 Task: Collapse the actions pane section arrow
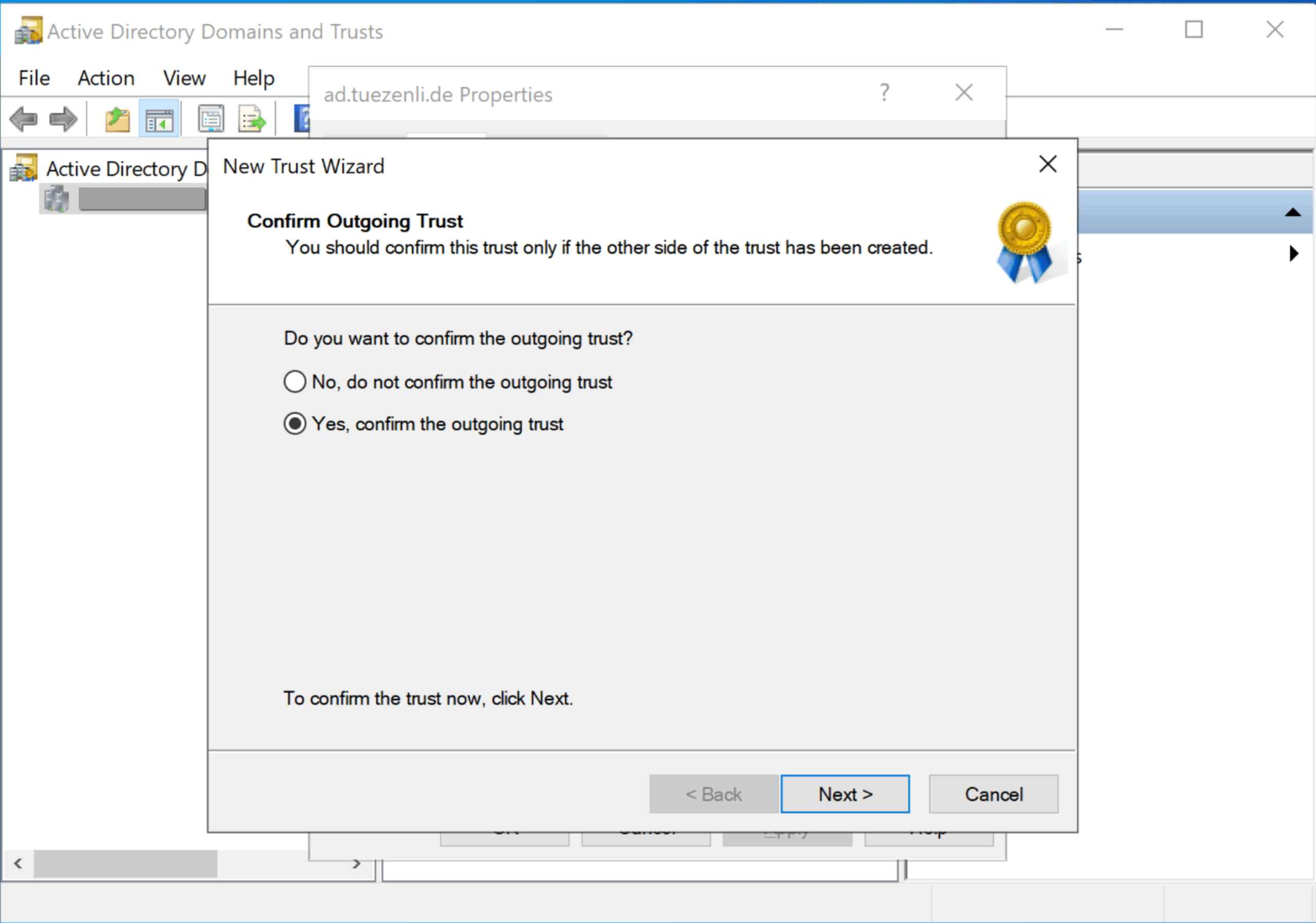coord(1292,213)
